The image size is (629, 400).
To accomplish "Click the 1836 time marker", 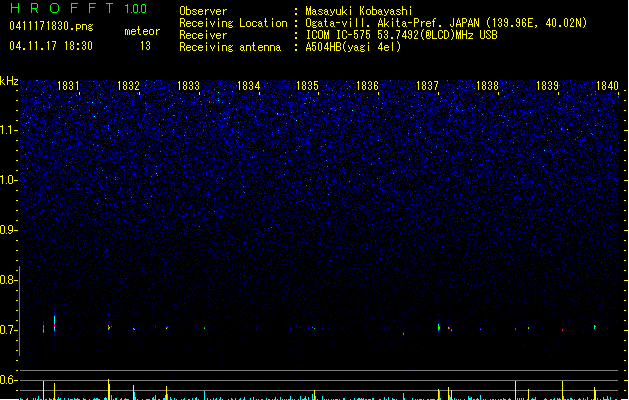I will (x=367, y=86).
